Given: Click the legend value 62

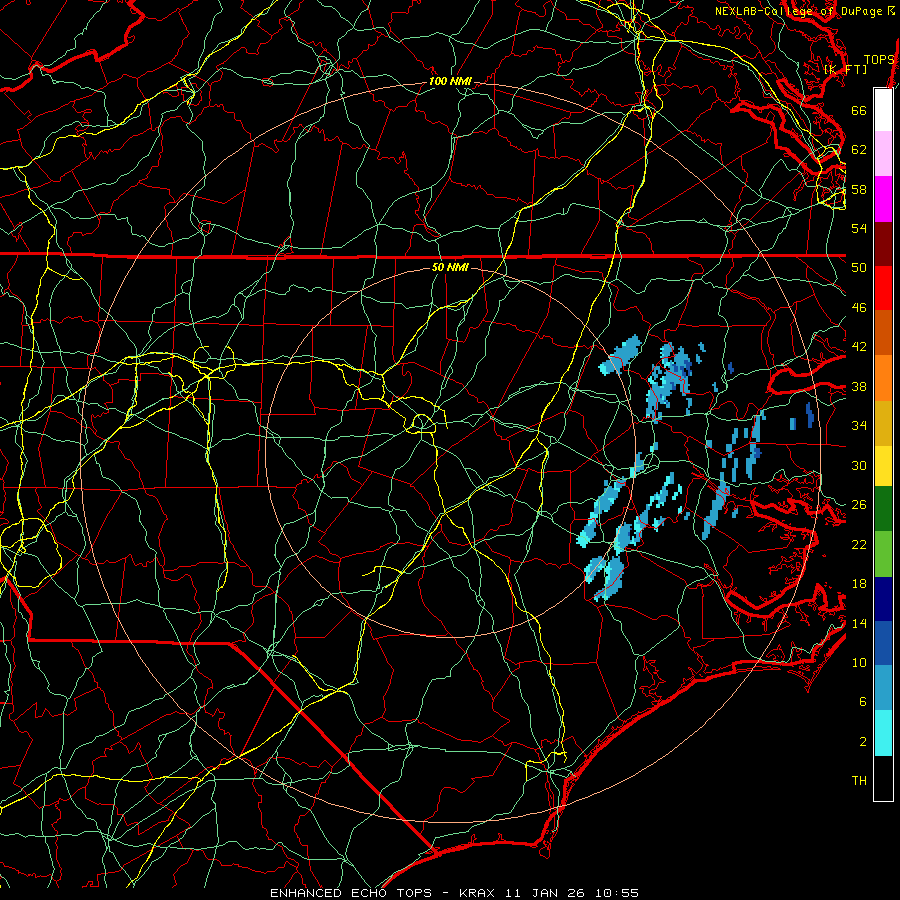Looking at the screenshot, I should [859, 150].
